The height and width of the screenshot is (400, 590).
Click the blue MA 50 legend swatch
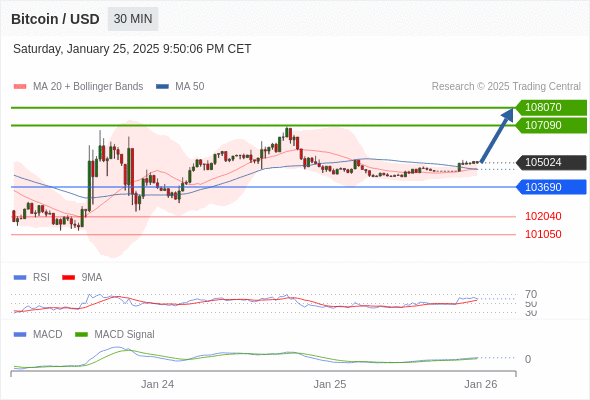[x=163, y=87]
